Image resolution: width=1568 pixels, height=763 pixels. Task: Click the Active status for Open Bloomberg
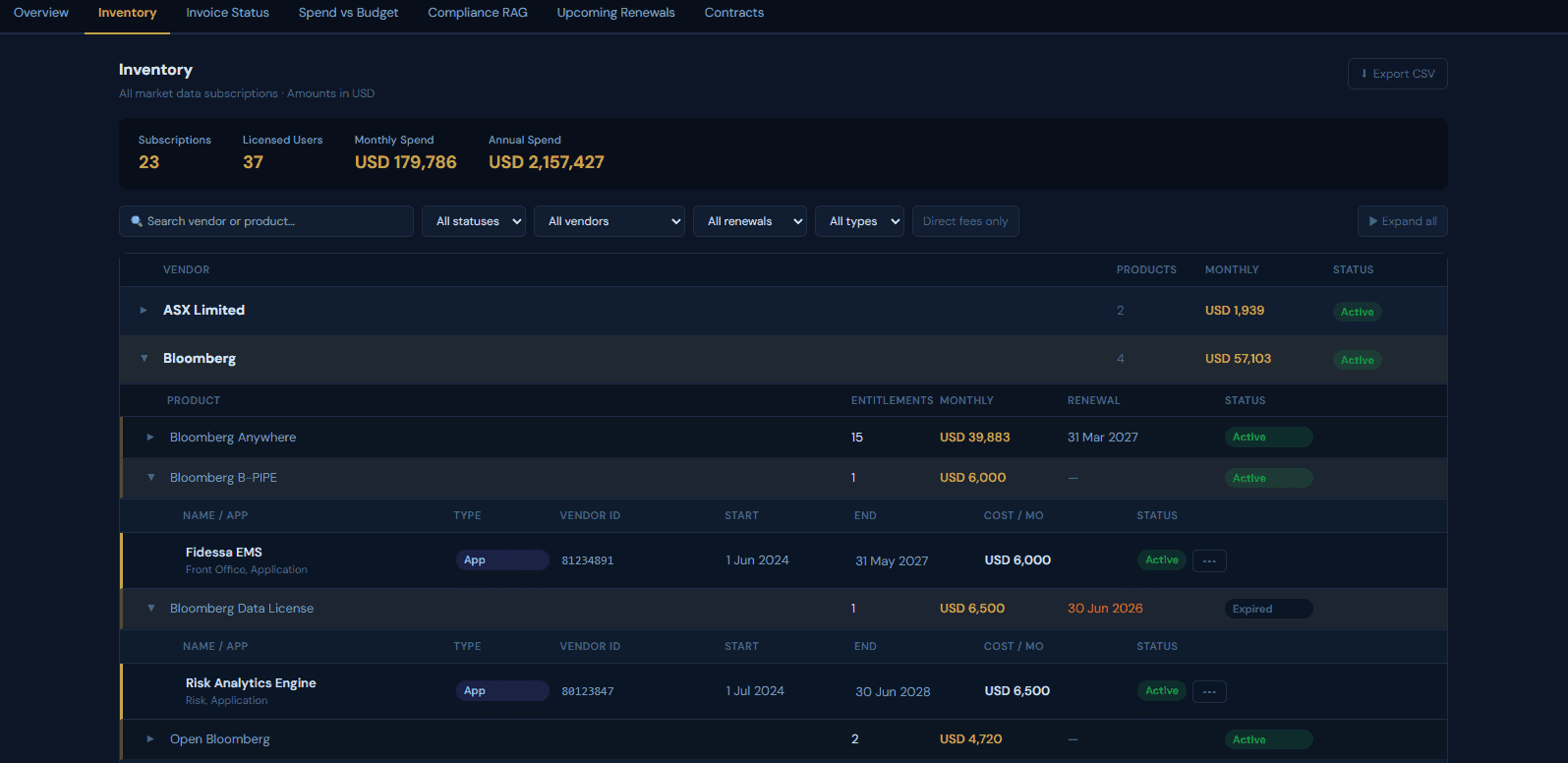point(1268,739)
